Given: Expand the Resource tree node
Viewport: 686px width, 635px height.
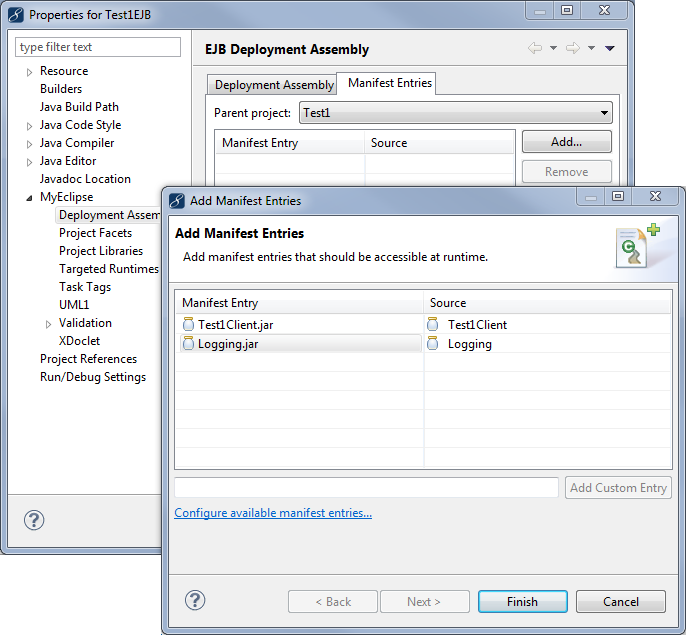Looking at the screenshot, I should tap(29, 72).
